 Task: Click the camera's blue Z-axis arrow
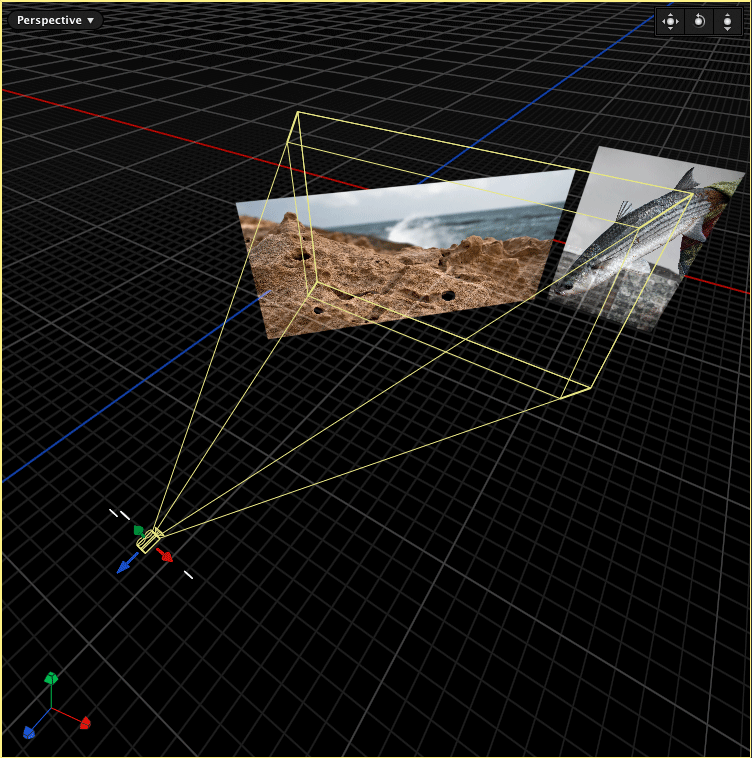pyautogui.click(x=125, y=566)
